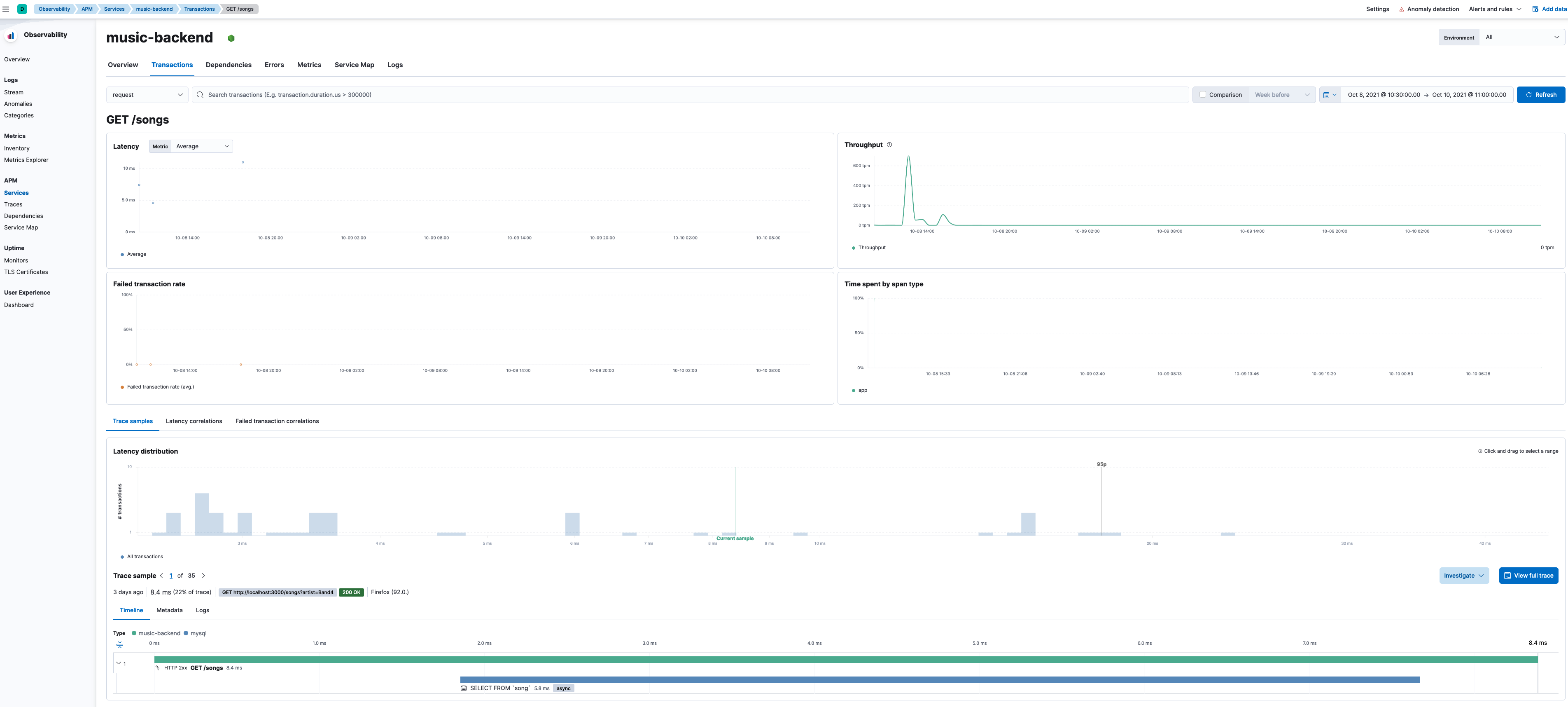Switch to the Dependencies tab
The height and width of the screenshot is (707, 1568).
(228, 65)
